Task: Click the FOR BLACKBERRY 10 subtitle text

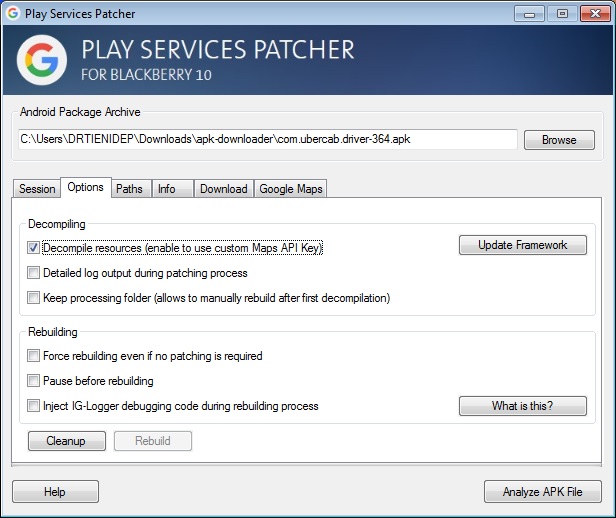Action: 146,75
